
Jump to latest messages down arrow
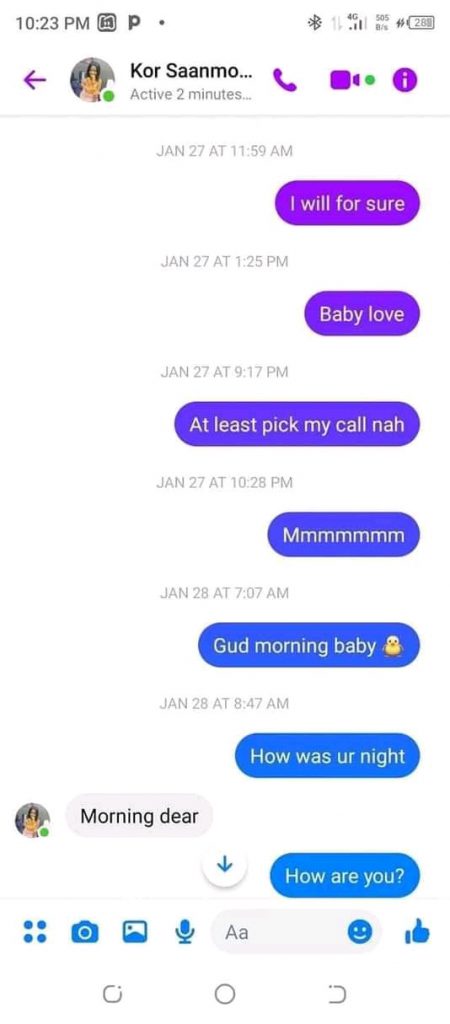[225, 866]
